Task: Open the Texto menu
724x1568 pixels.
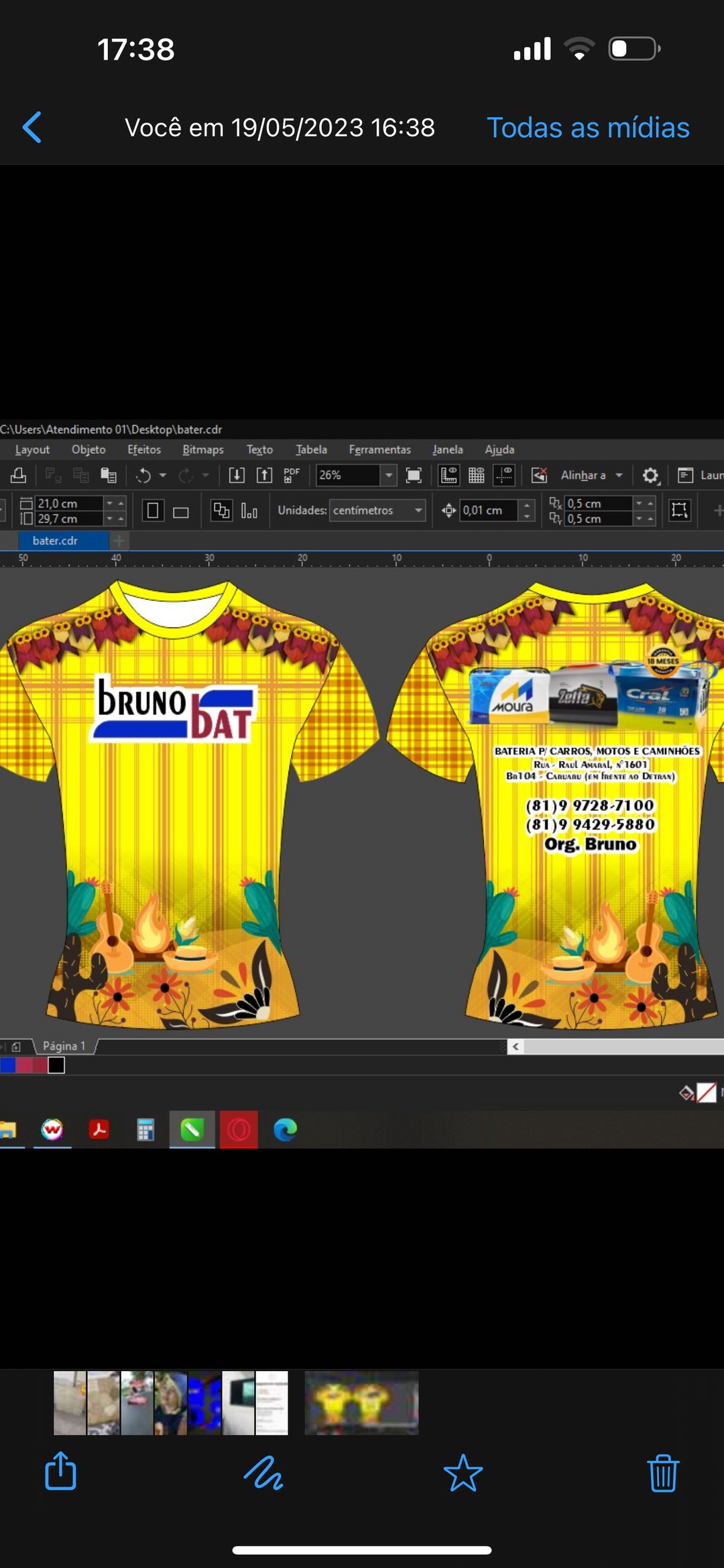Action: coord(259,450)
